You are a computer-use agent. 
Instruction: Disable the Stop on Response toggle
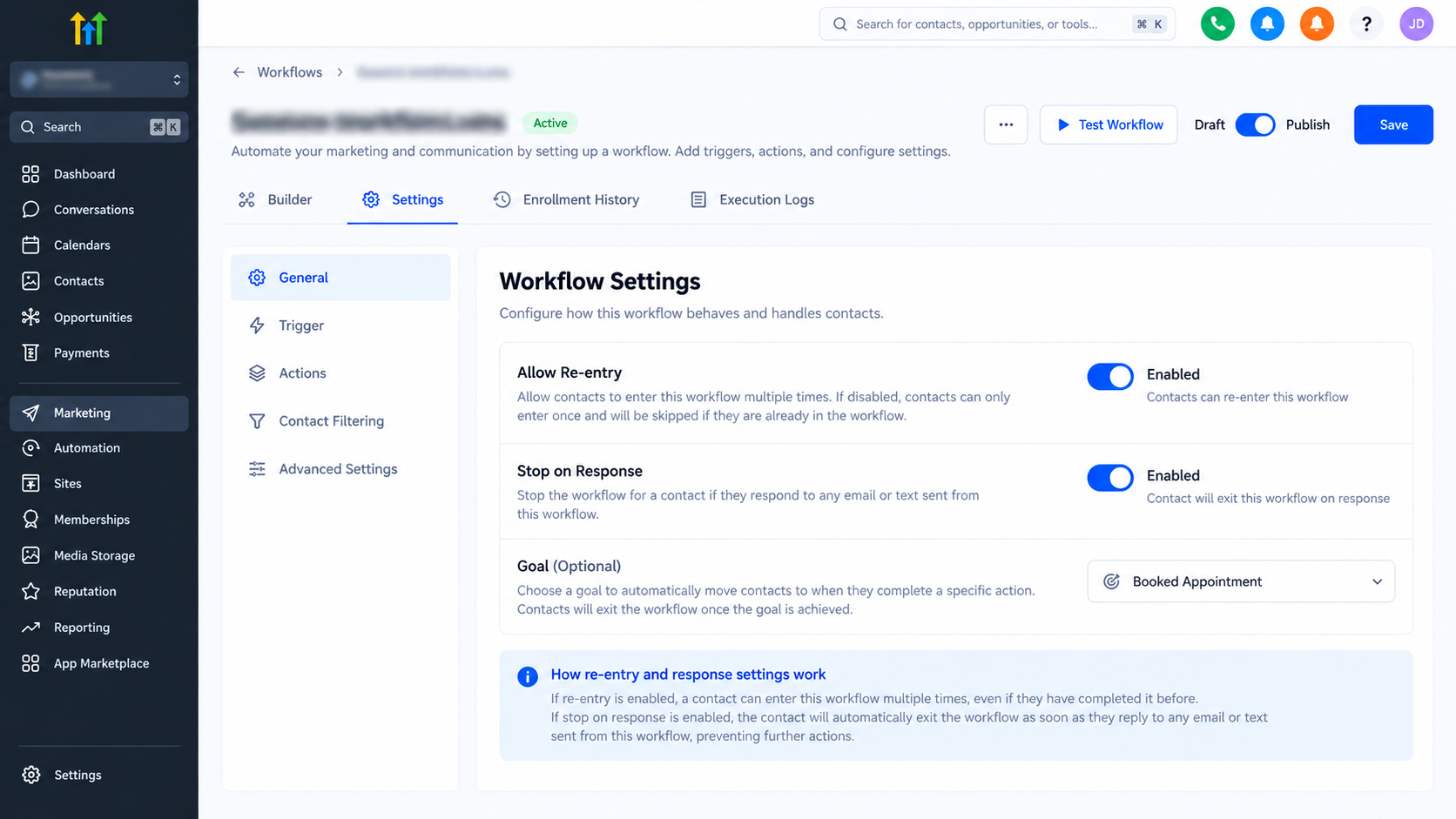pos(1110,477)
